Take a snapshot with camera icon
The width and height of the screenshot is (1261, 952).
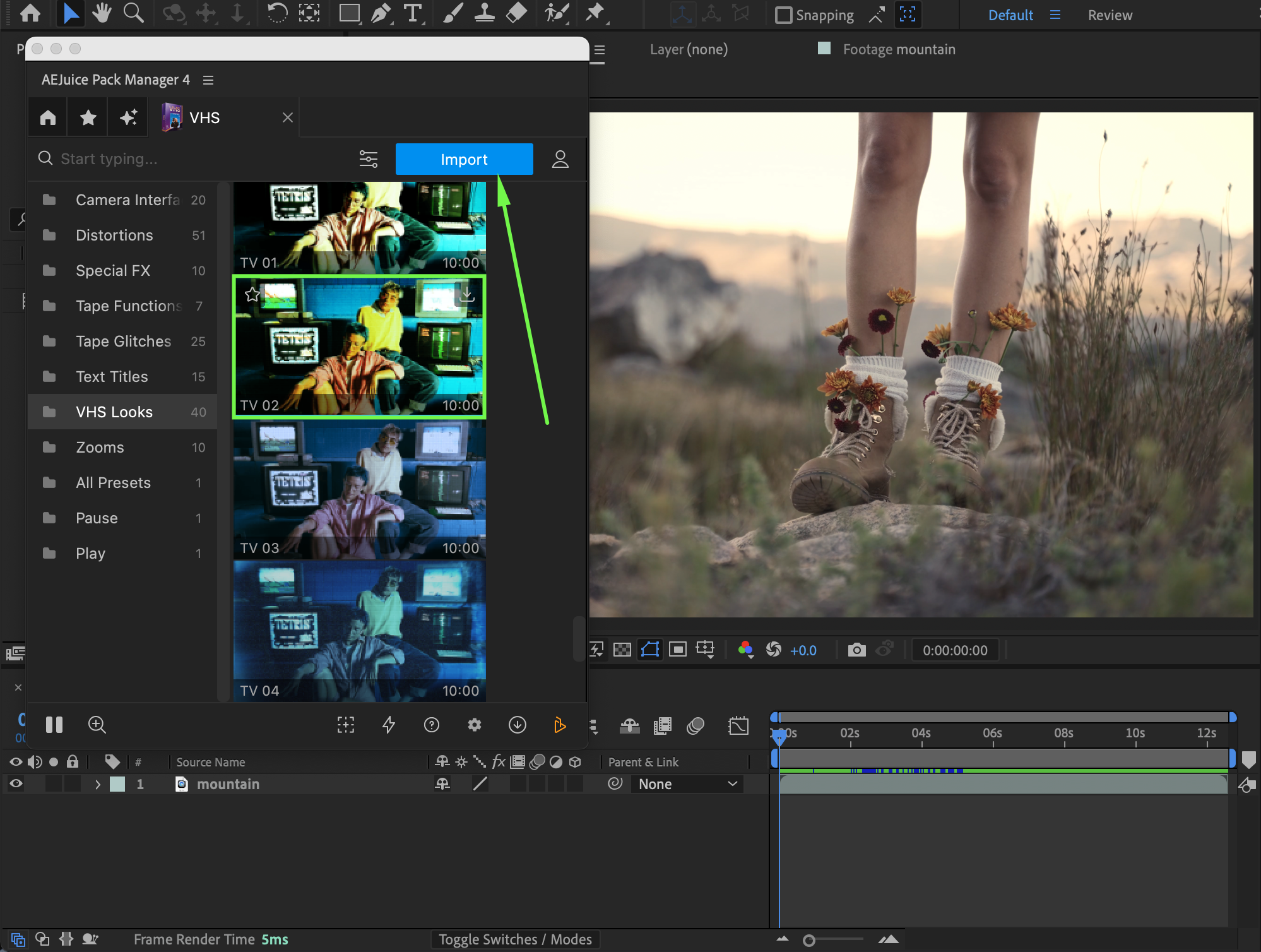click(x=856, y=650)
